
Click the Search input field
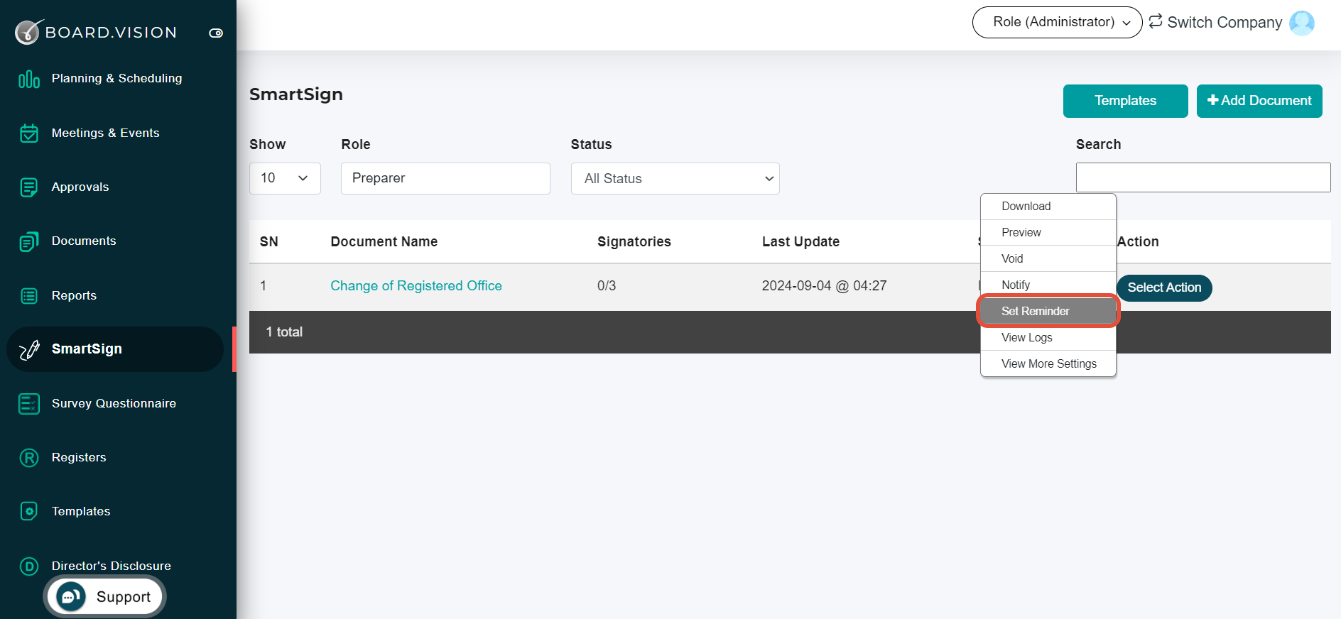1203,177
